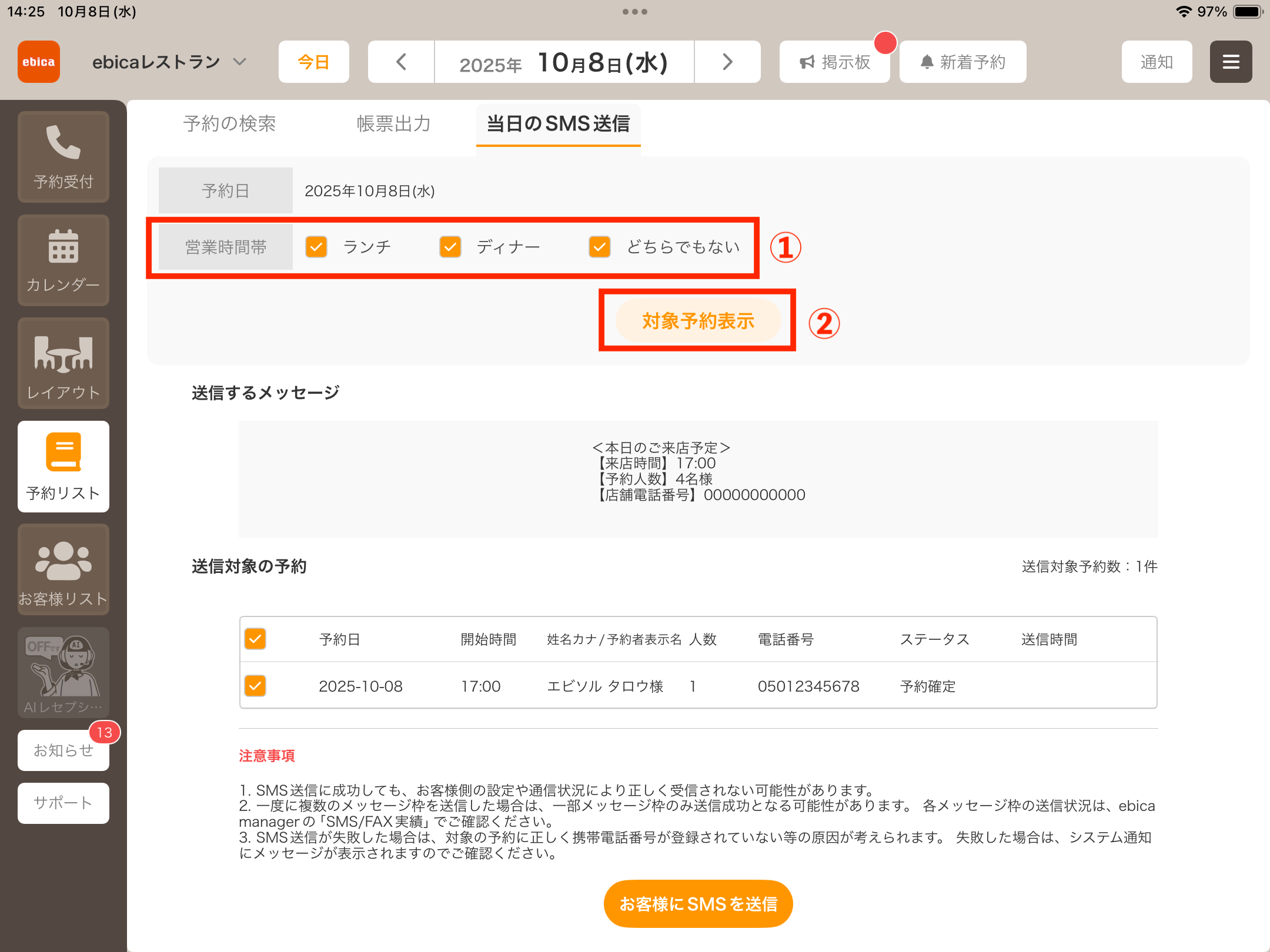Open 掲示板 bulletin board
Image resolution: width=1270 pixels, height=952 pixels.
coord(835,62)
